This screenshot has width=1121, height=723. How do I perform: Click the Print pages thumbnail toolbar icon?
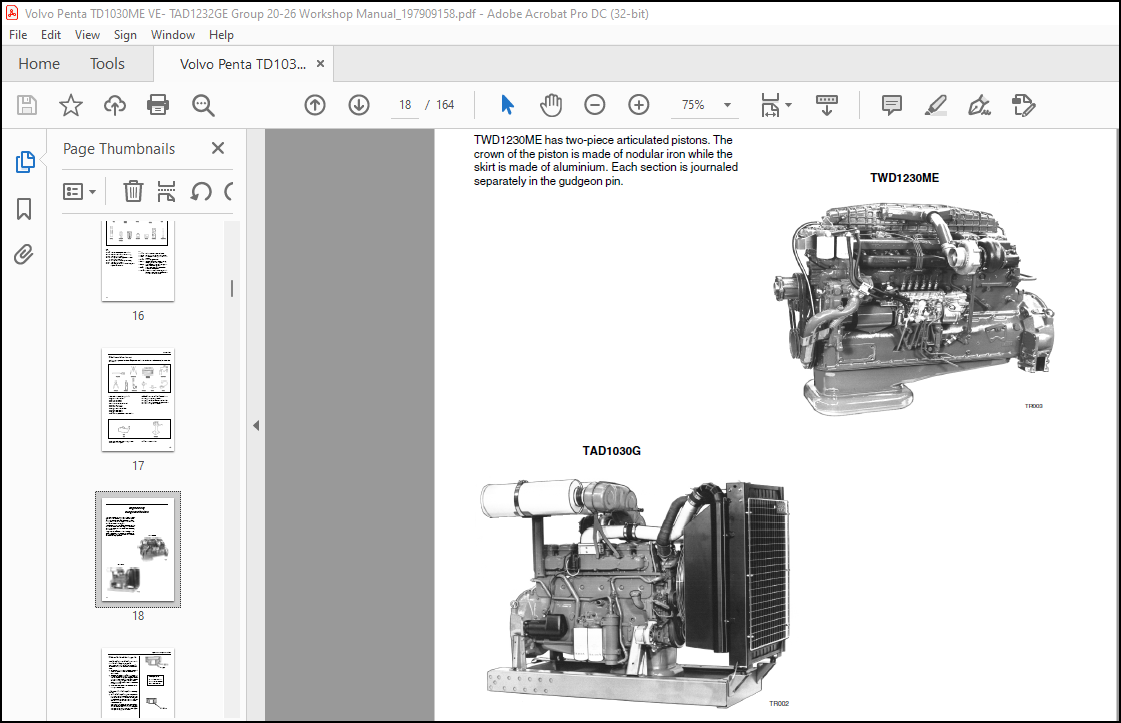point(167,192)
